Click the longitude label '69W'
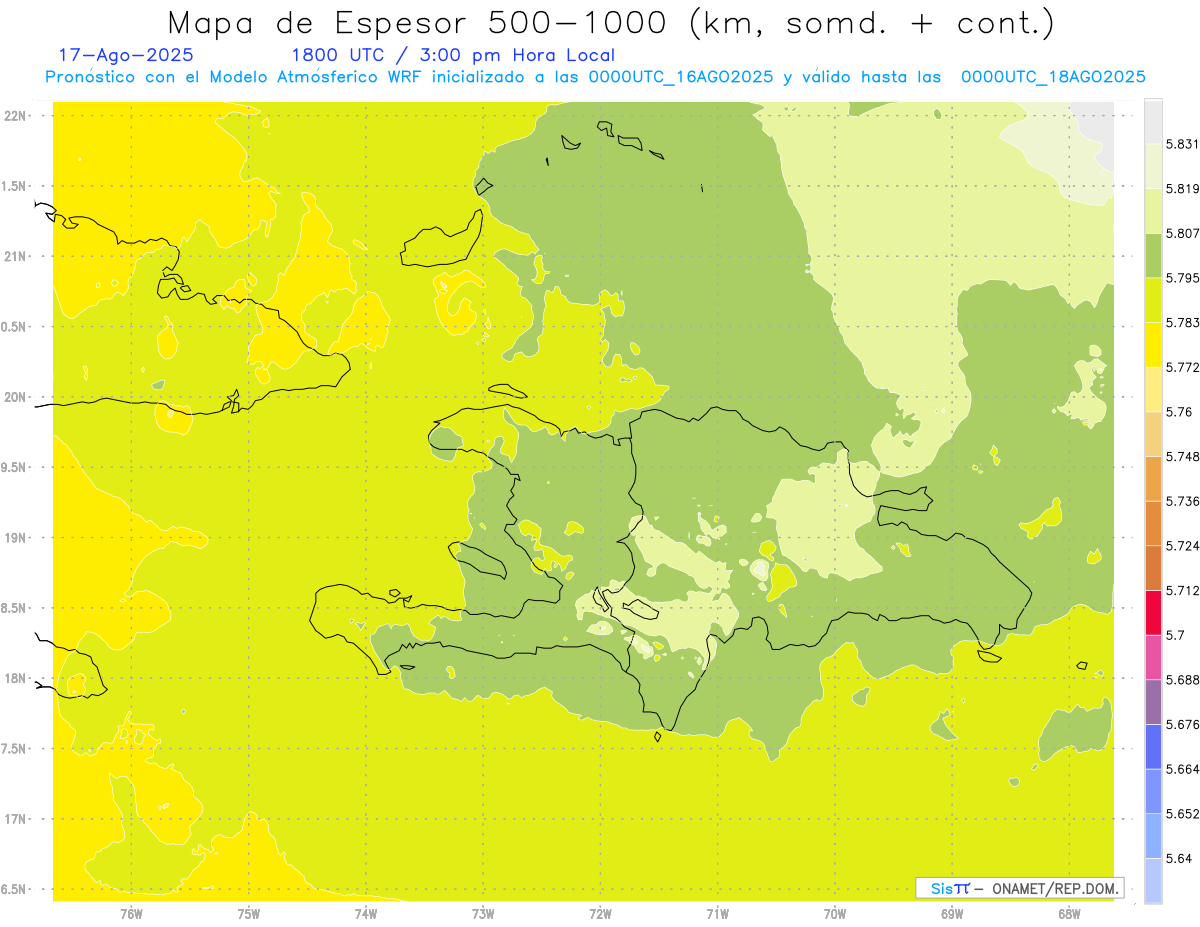 (952, 914)
